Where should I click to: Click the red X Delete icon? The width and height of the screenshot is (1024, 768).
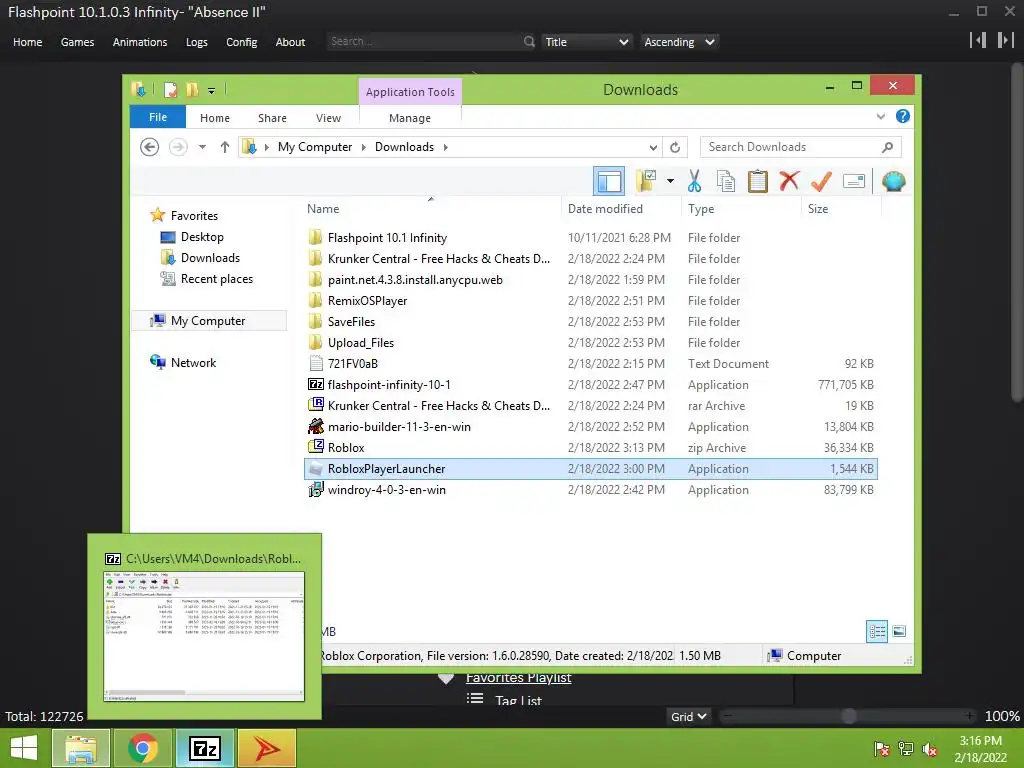click(789, 181)
